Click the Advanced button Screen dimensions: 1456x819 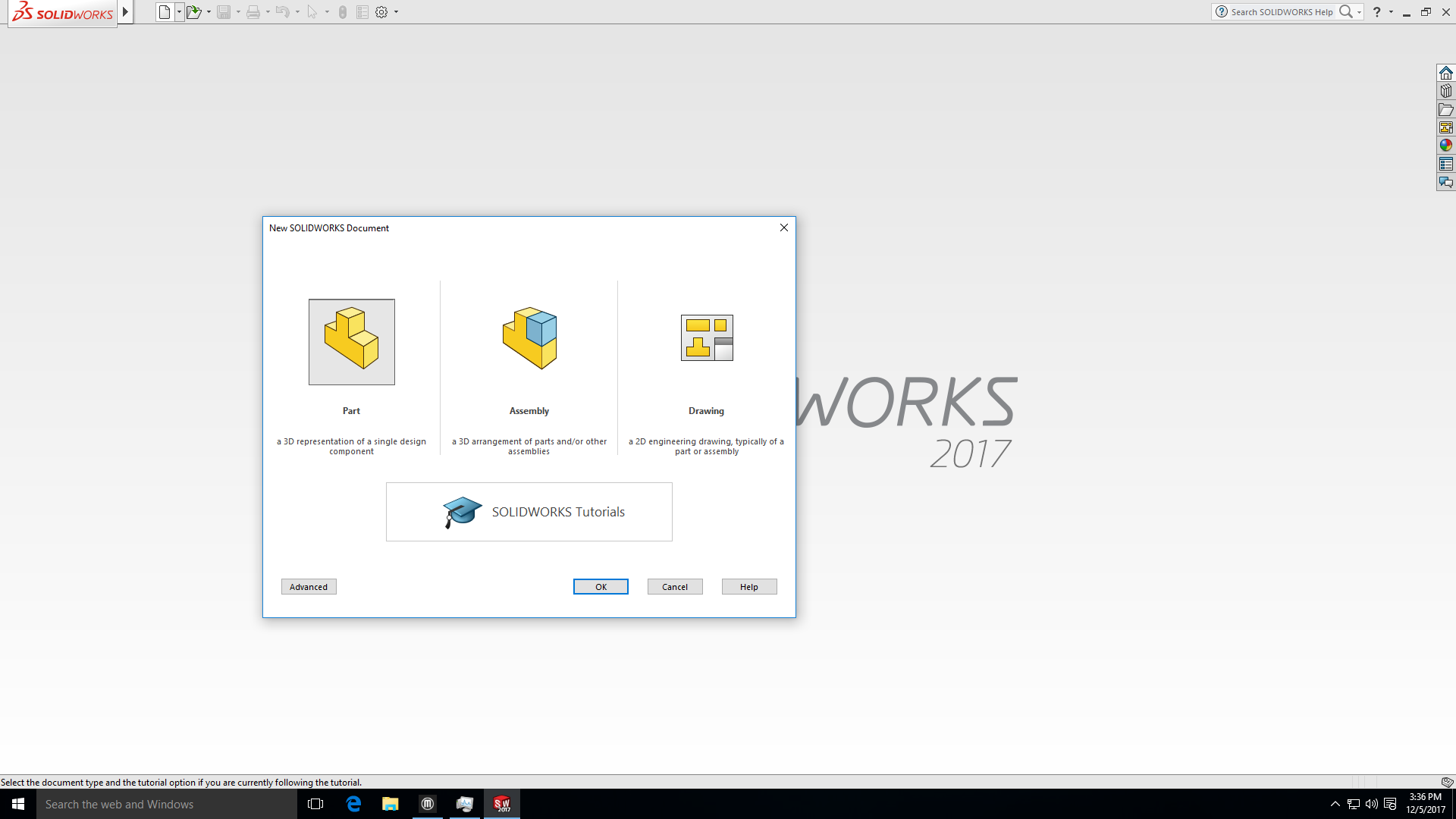[308, 586]
